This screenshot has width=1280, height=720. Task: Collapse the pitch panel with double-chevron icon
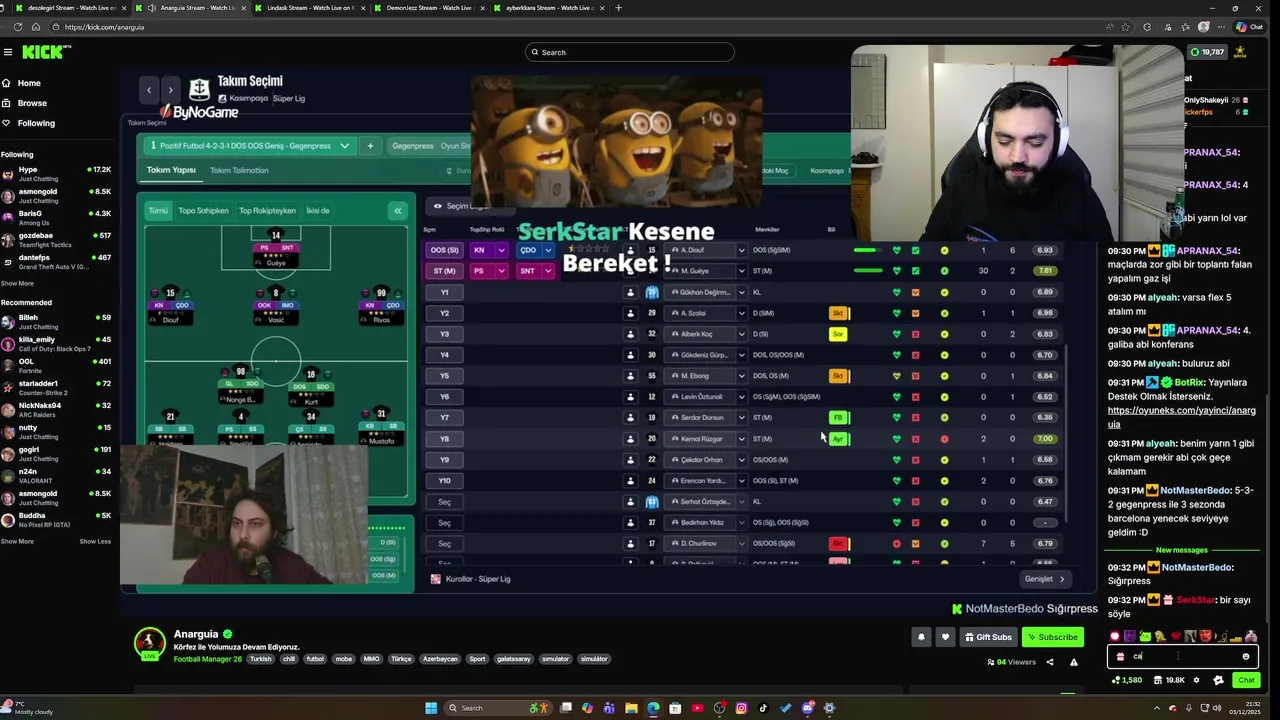[397, 210]
